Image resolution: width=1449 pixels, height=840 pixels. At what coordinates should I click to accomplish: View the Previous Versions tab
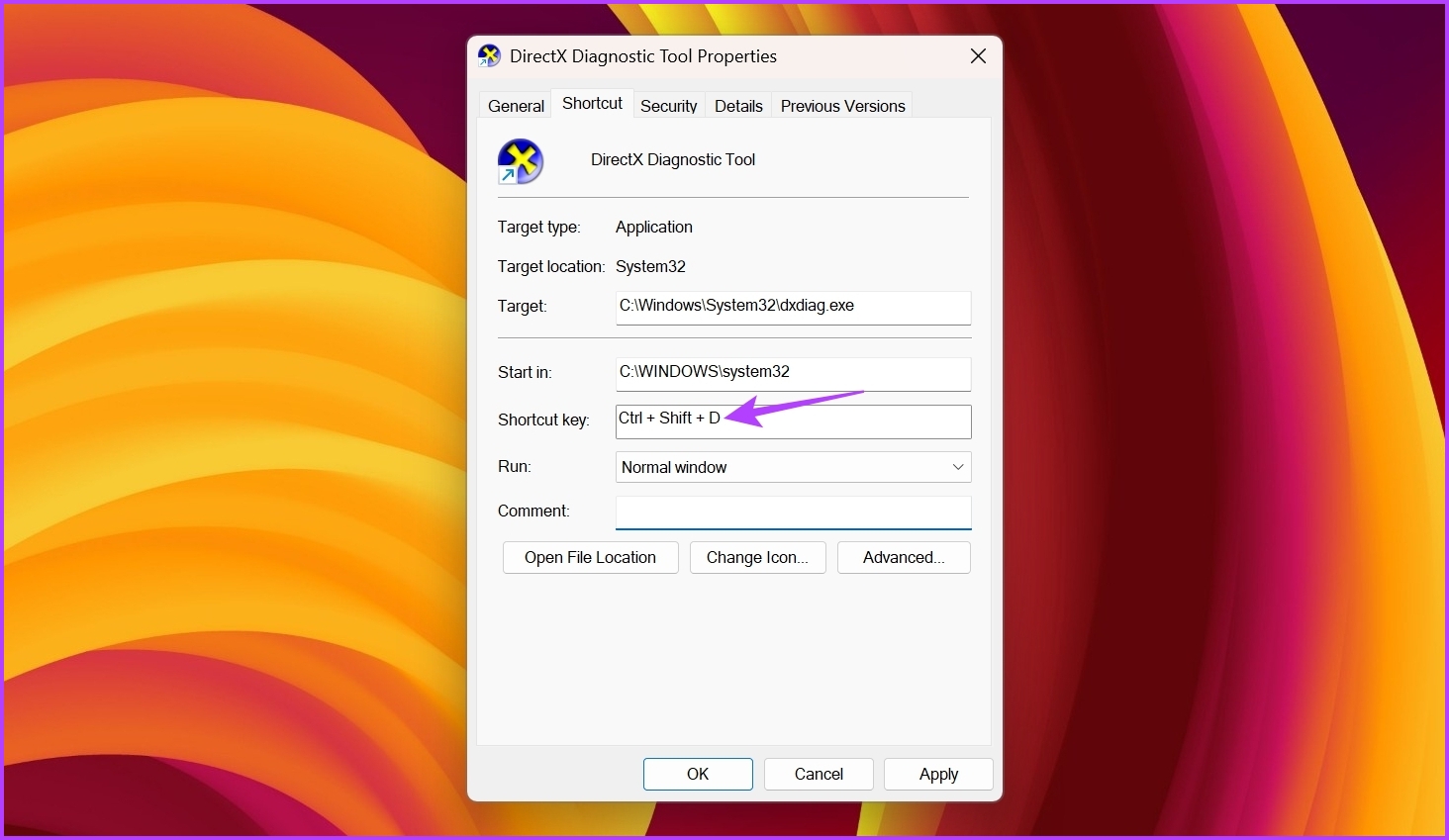(x=842, y=105)
